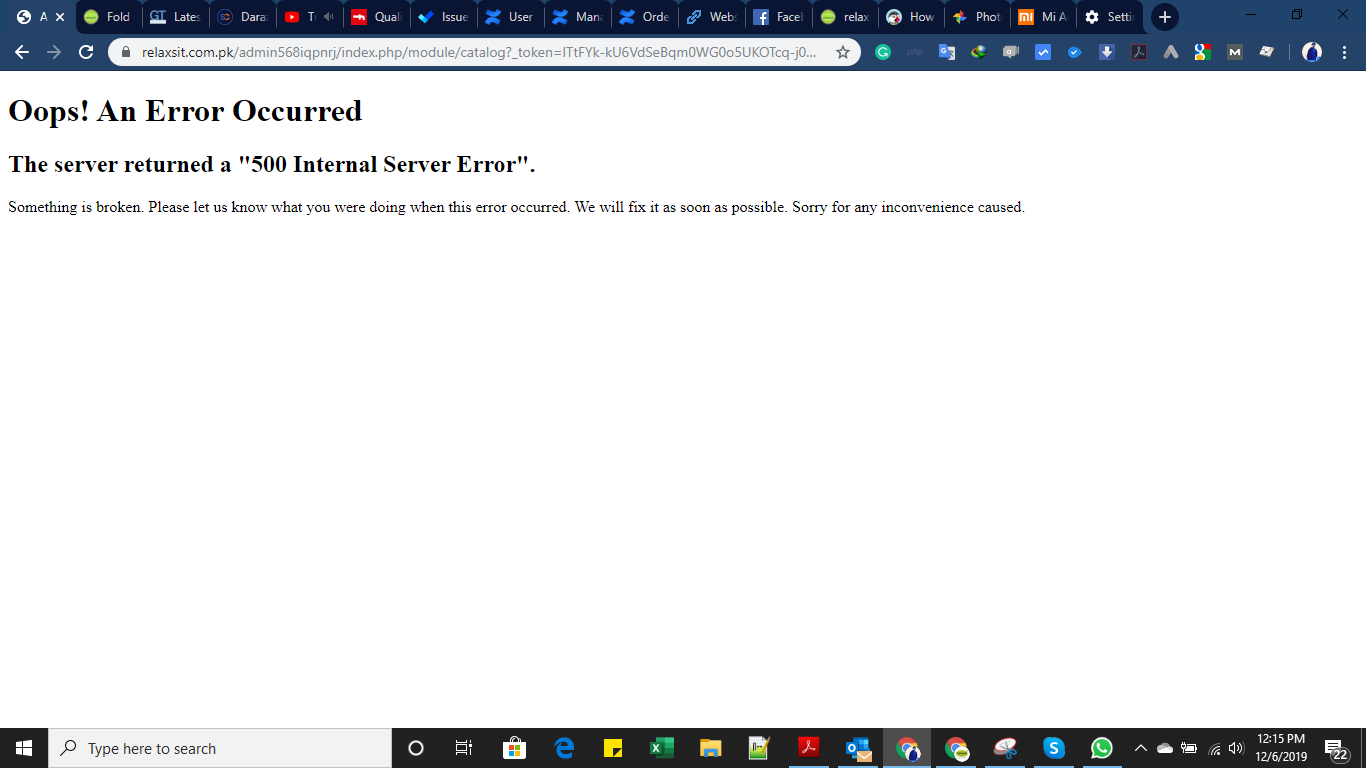
Task: Switch to the 'Lates' tab
Action: (175, 17)
